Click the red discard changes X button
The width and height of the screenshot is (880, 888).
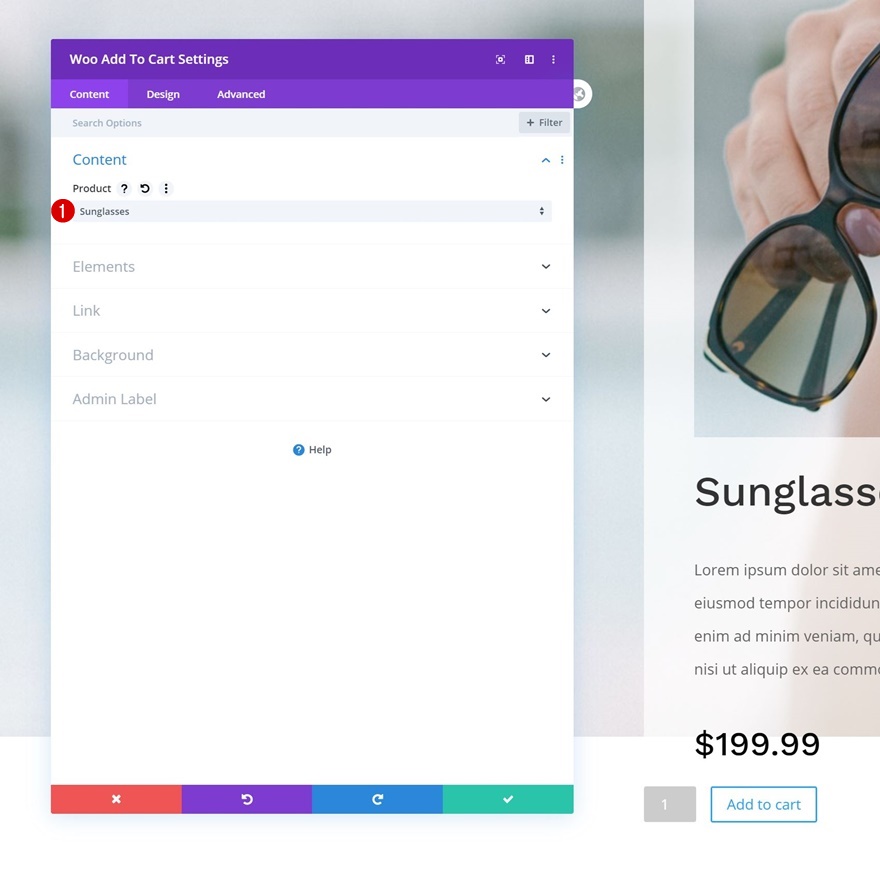[x=116, y=799]
